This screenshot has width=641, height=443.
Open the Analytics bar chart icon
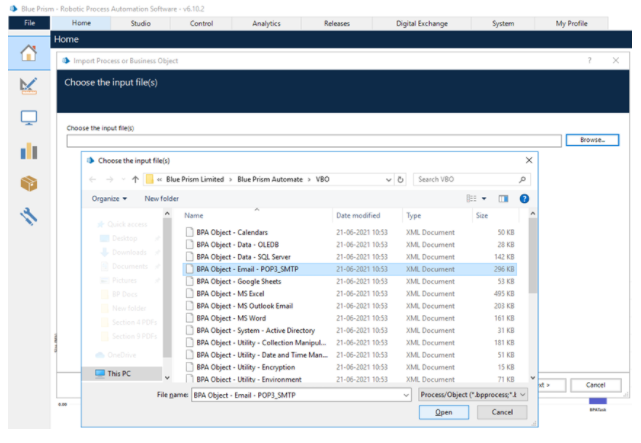pyautogui.click(x=29, y=151)
